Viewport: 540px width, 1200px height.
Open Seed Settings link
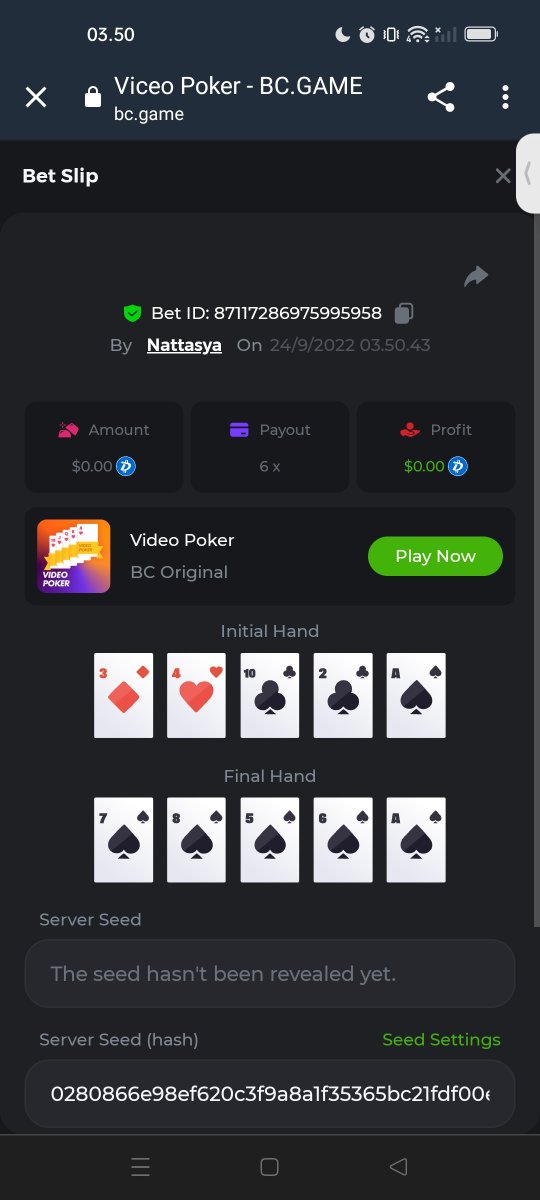(441, 1040)
